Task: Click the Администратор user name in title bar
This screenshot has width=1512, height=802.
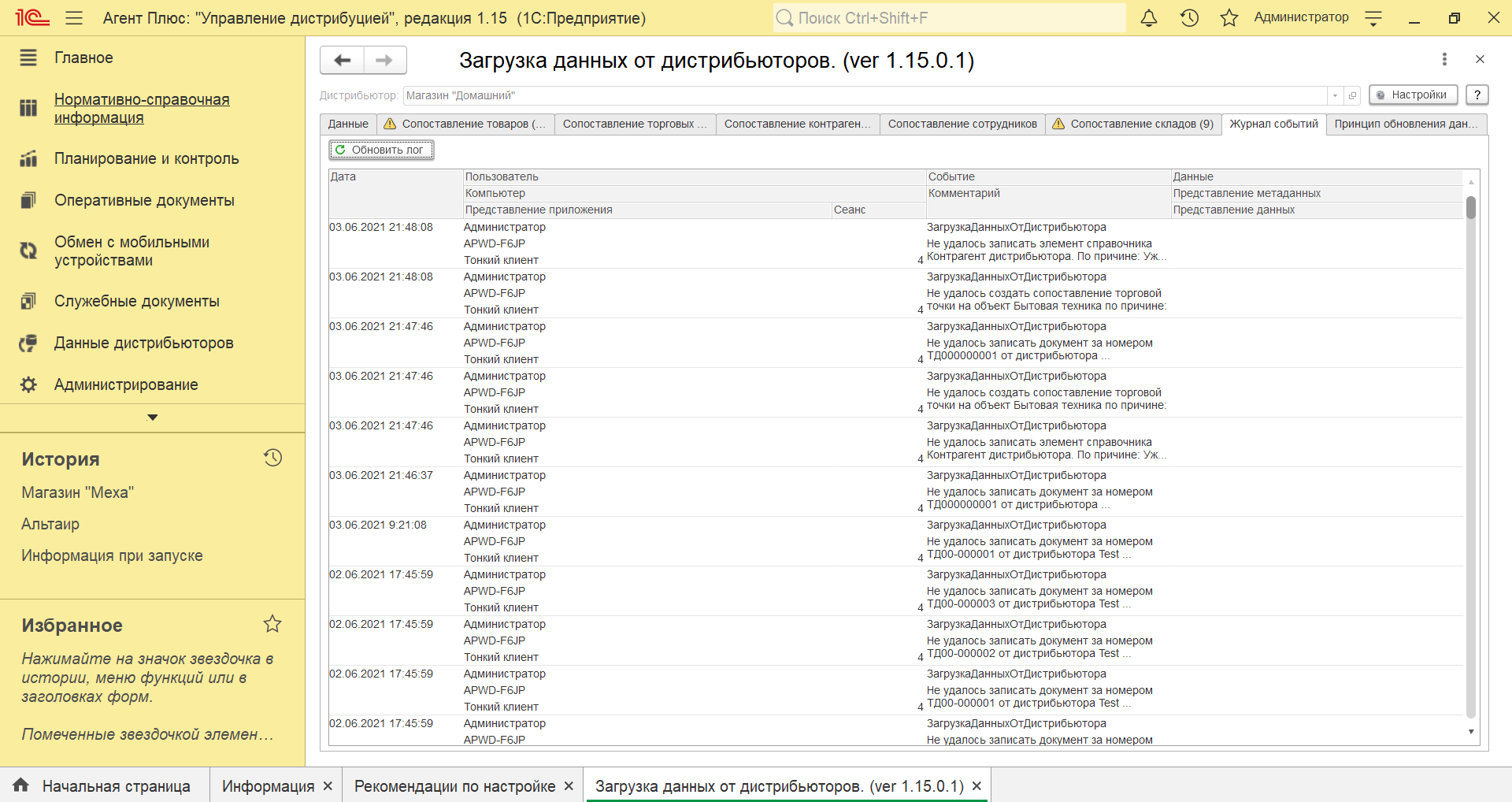Action: click(1301, 17)
